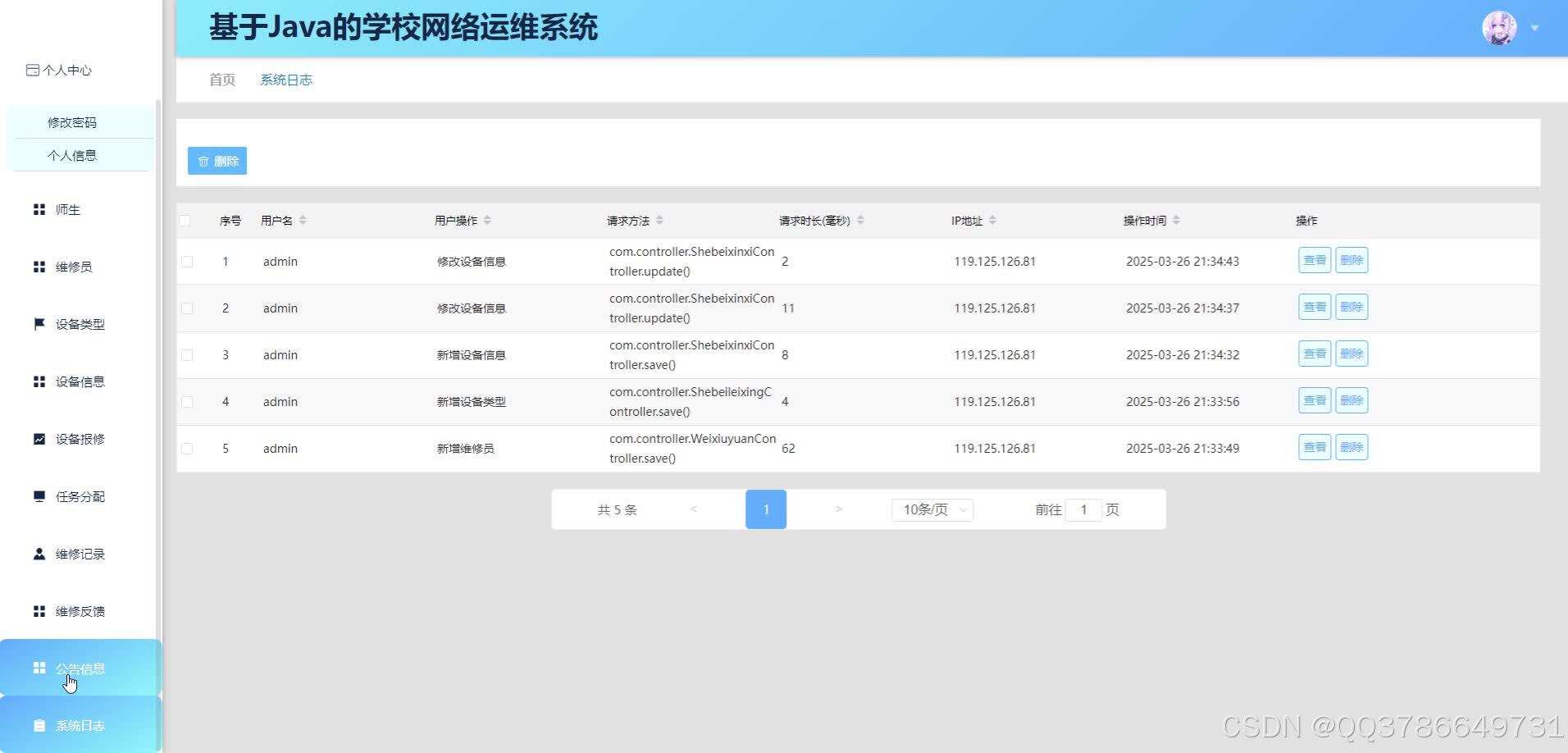Expand the 个人中心 menu
Screen dimensions: 1568x753
59,71
